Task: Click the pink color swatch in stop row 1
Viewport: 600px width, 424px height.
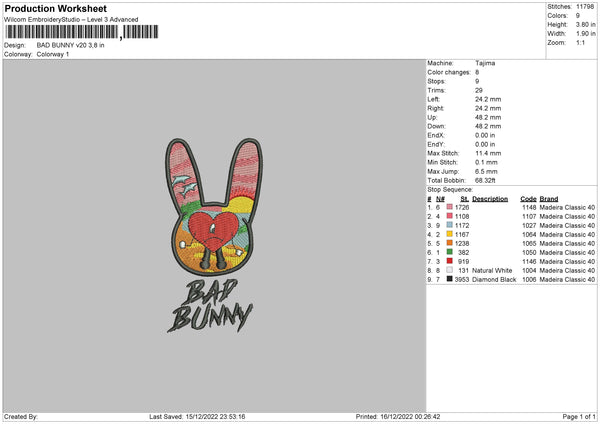Action: [450, 207]
